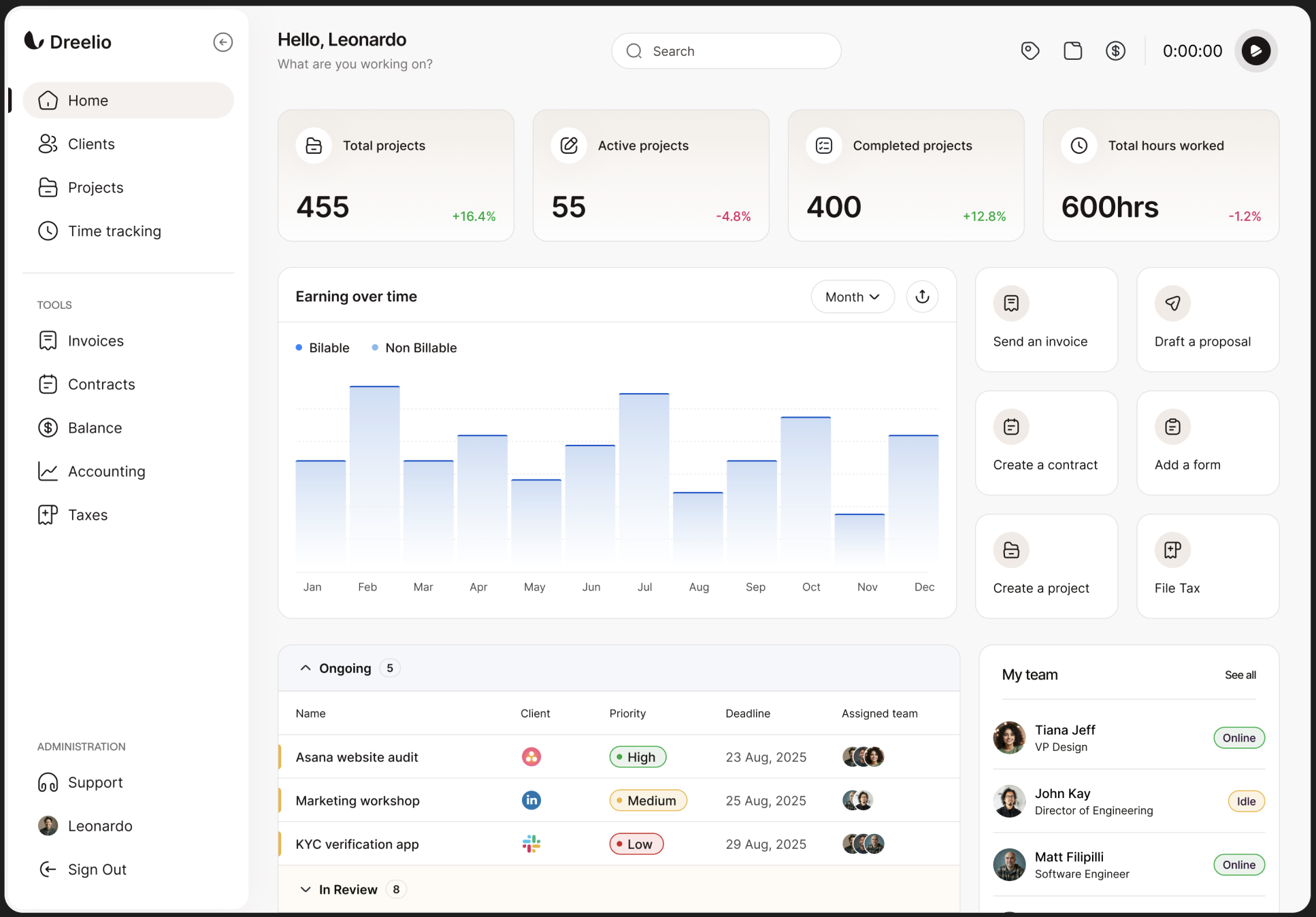
Task: Click See all in My team
Action: [x=1240, y=675]
